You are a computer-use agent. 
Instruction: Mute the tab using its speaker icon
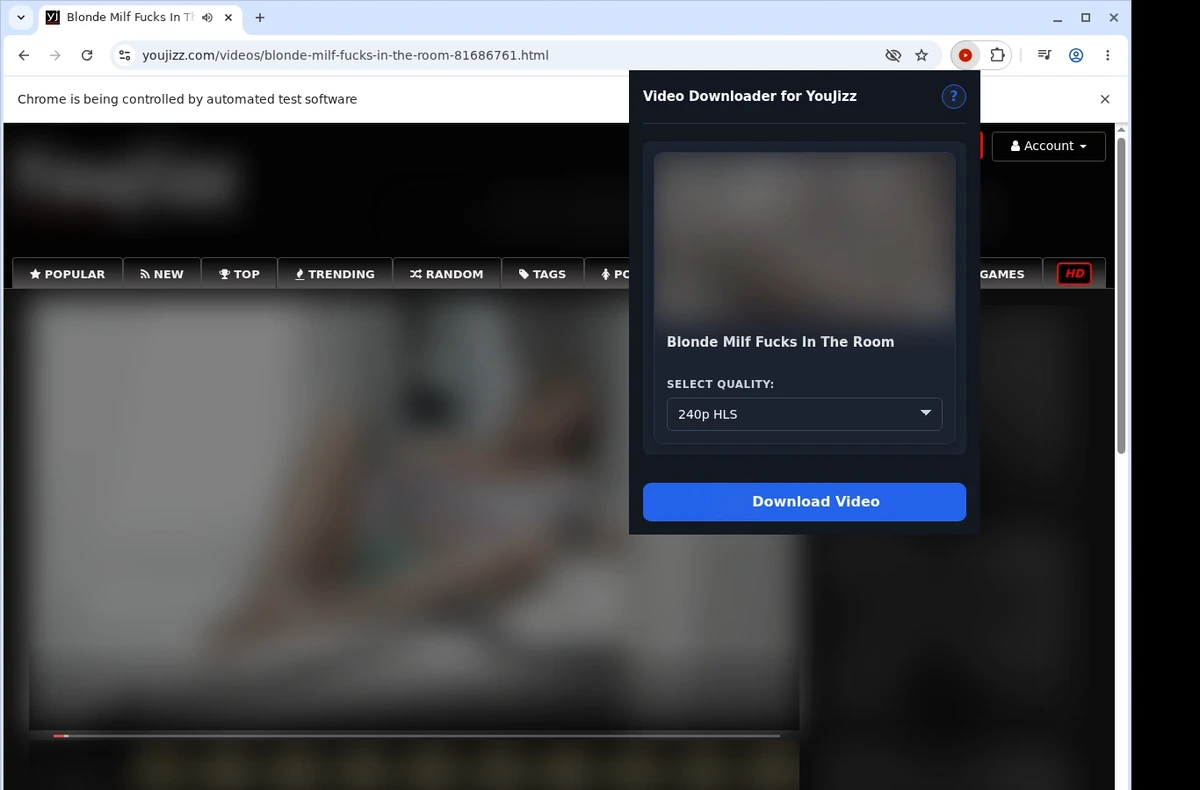pyautogui.click(x=207, y=18)
